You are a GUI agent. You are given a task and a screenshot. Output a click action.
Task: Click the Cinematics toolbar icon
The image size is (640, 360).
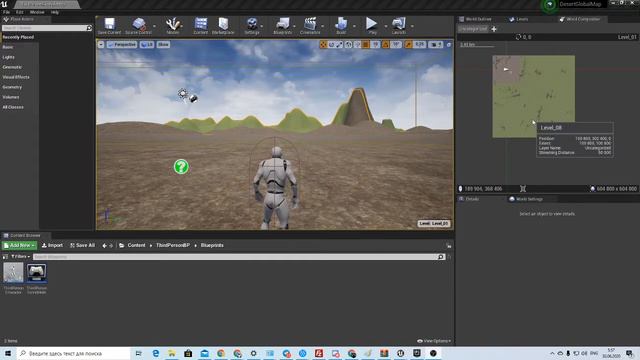pos(310,26)
